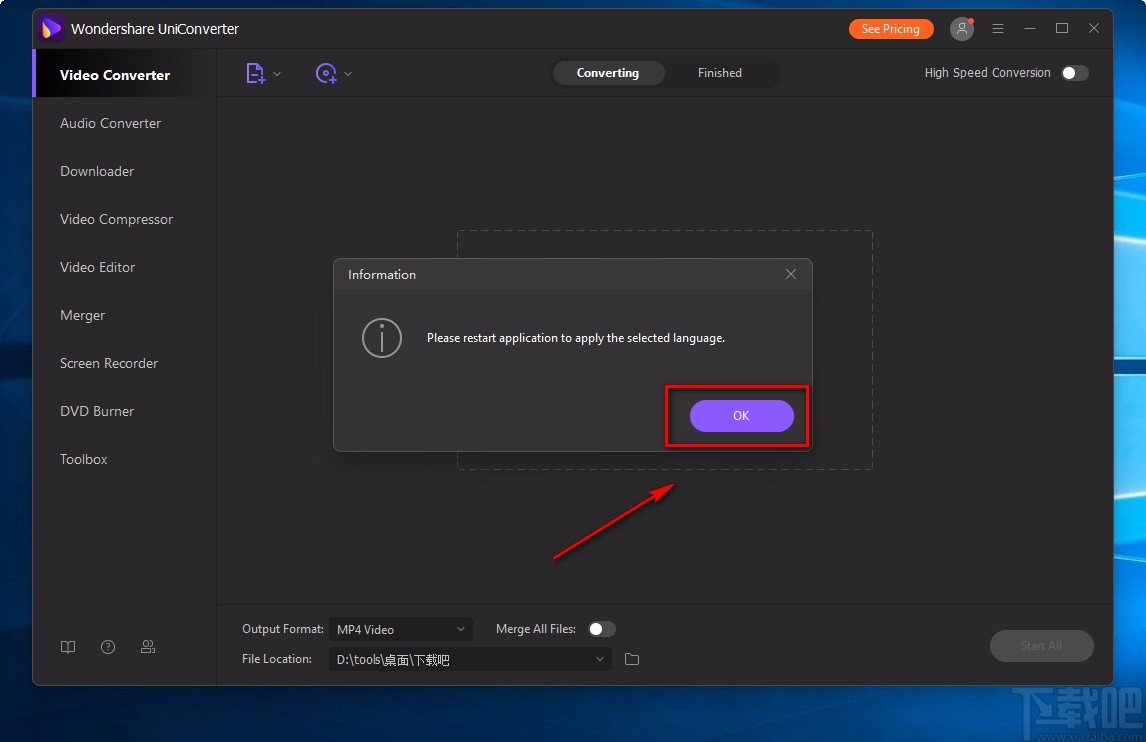Expand the Add Files dropdown arrow
This screenshot has width=1146, height=742.
tap(277, 74)
